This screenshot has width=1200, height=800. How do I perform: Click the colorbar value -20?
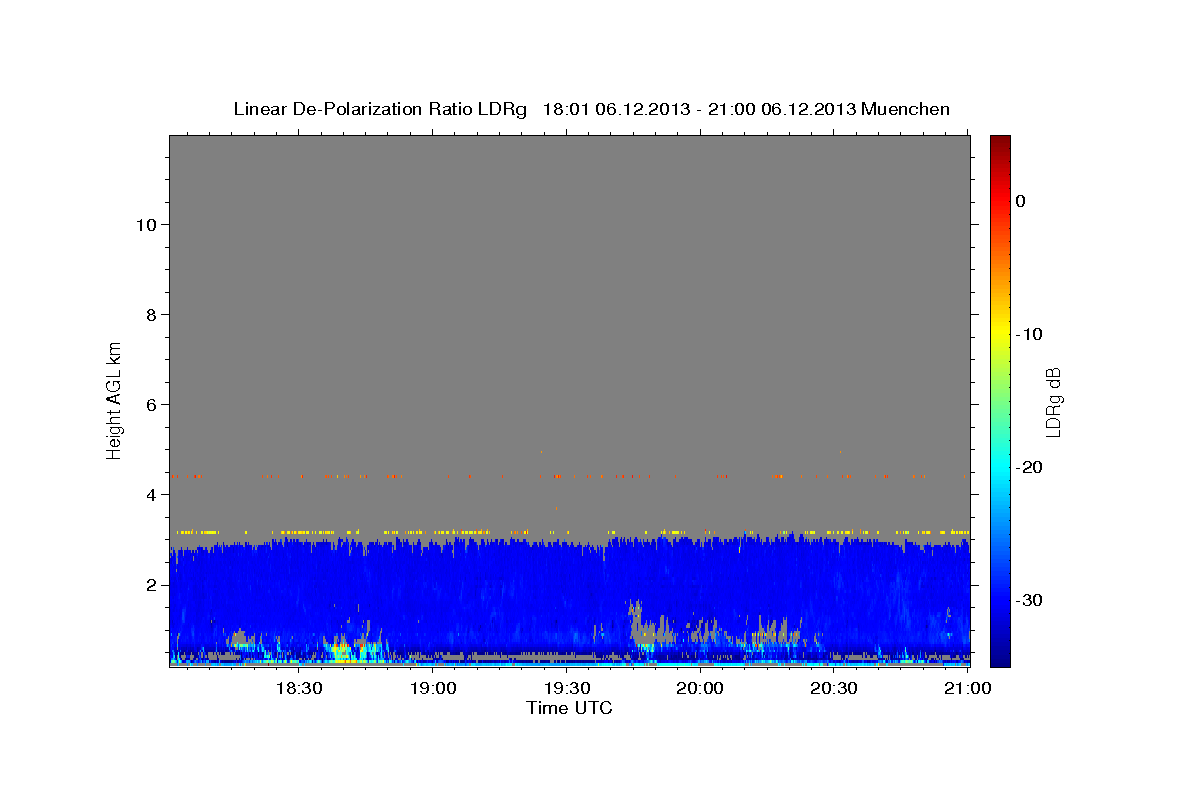1029,467
